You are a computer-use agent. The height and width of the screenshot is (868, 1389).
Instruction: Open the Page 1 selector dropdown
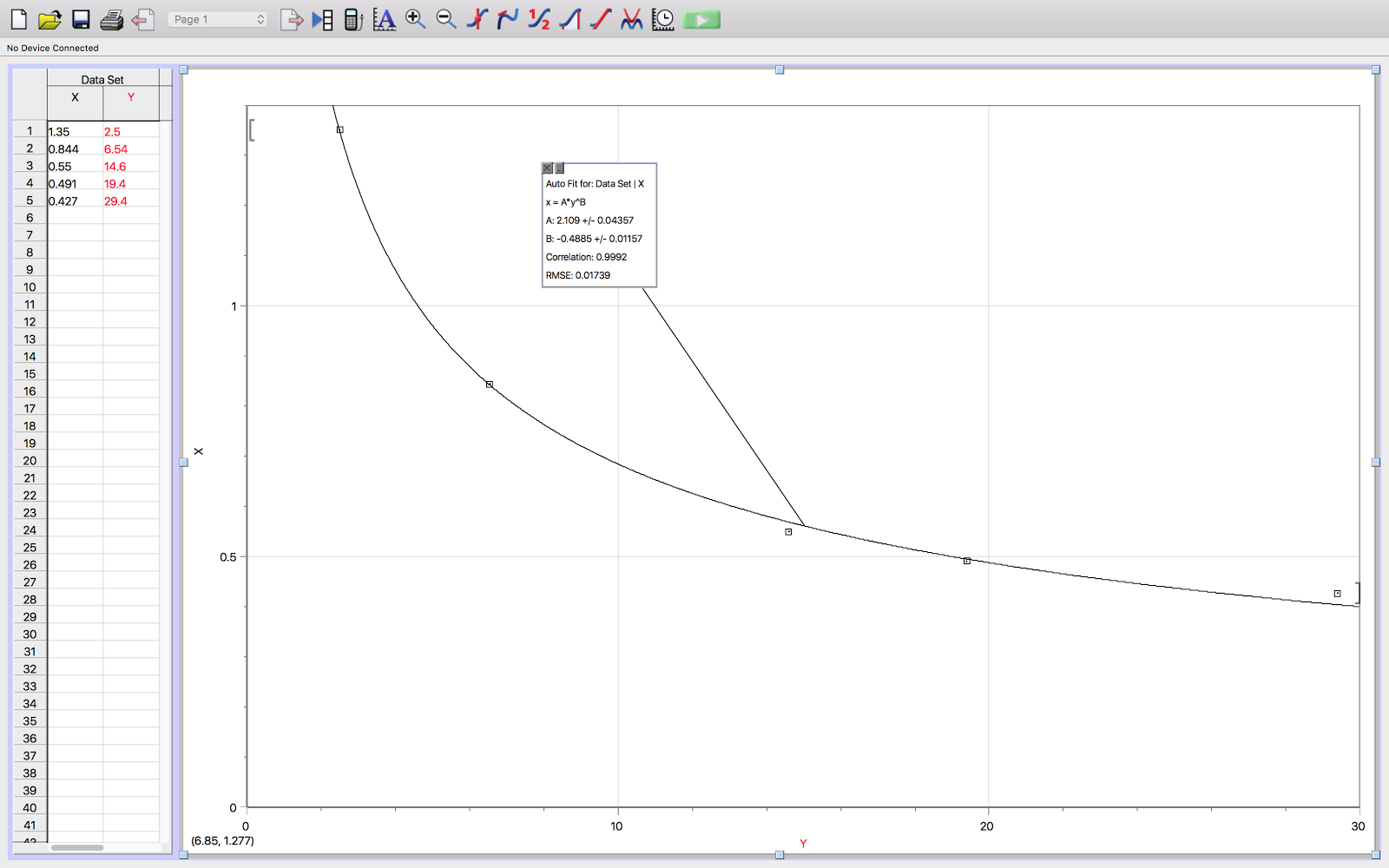[x=217, y=18]
